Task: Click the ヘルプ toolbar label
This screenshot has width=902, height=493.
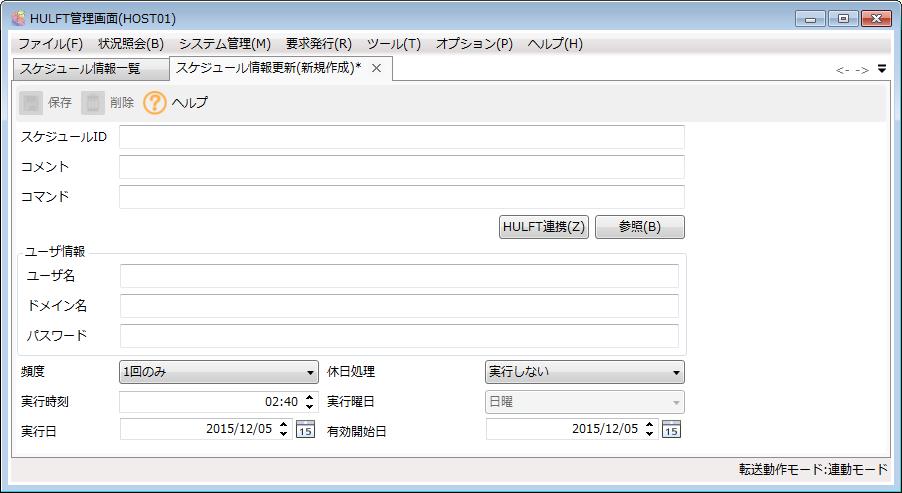Action: [x=190, y=103]
